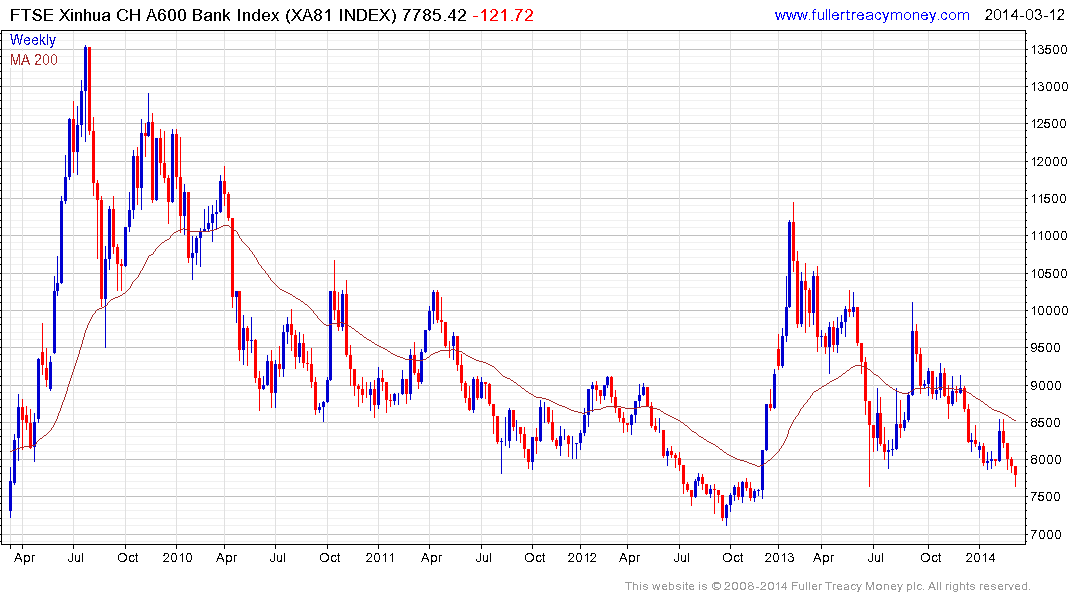
Task: Click the 10000 price axis label
Action: click(x=1049, y=311)
